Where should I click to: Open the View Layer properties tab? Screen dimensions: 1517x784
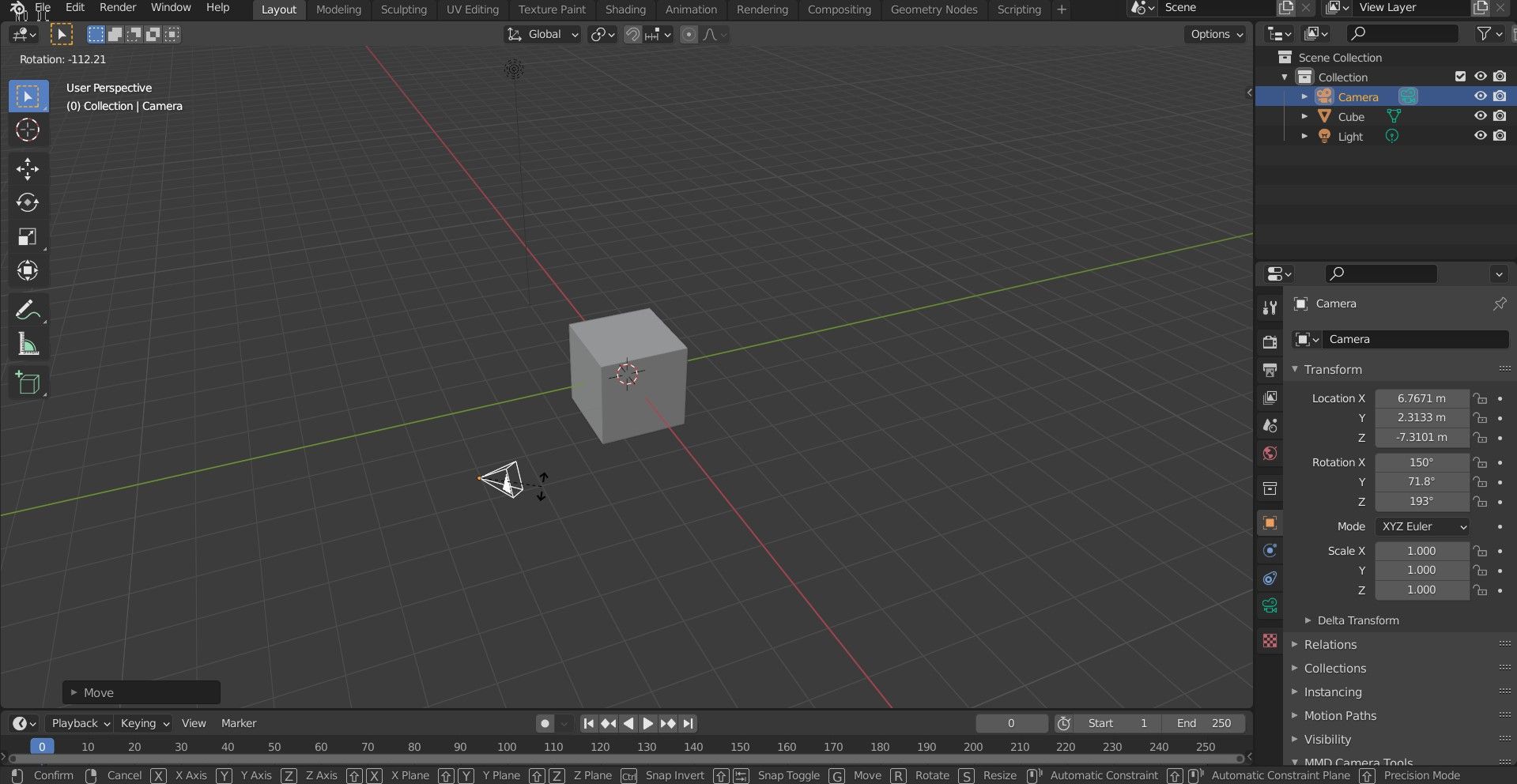1270,398
